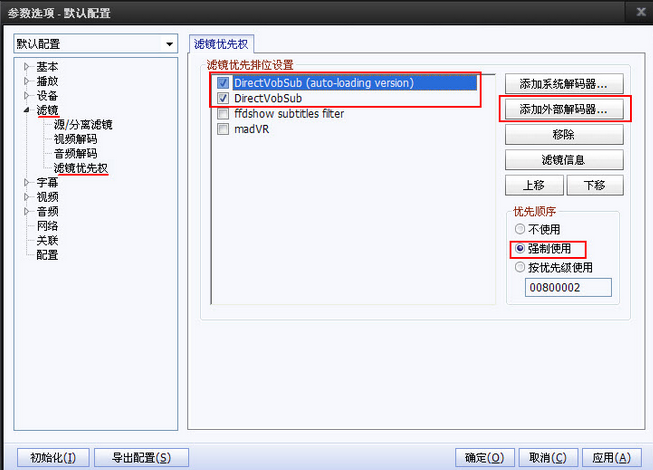The width and height of the screenshot is (653, 470).
Task: Select the 不使用 radio option
Action: pyautogui.click(x=520, y=229)
